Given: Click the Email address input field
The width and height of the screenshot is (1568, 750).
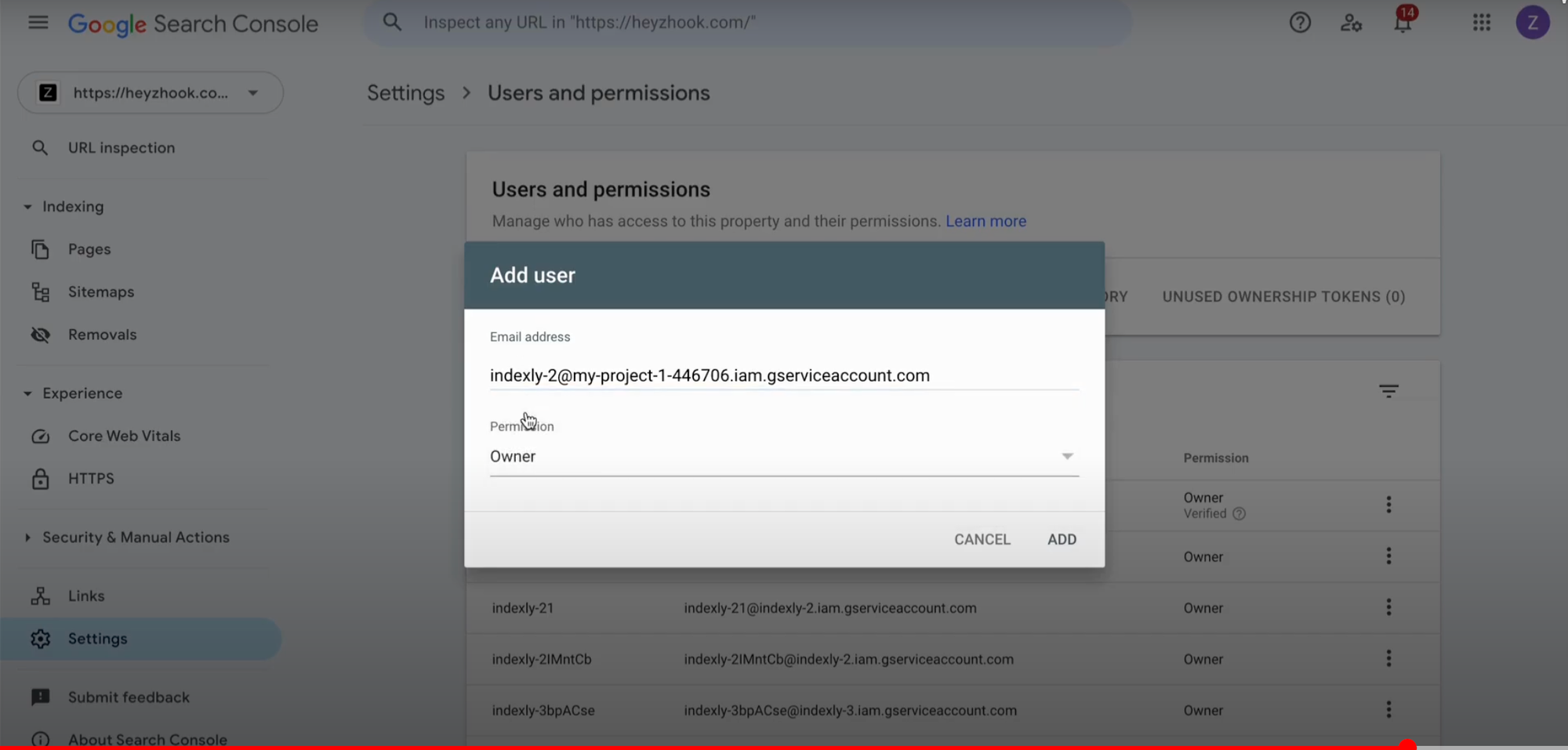Looking at the screenshot, I should click(x=783, y=375).
